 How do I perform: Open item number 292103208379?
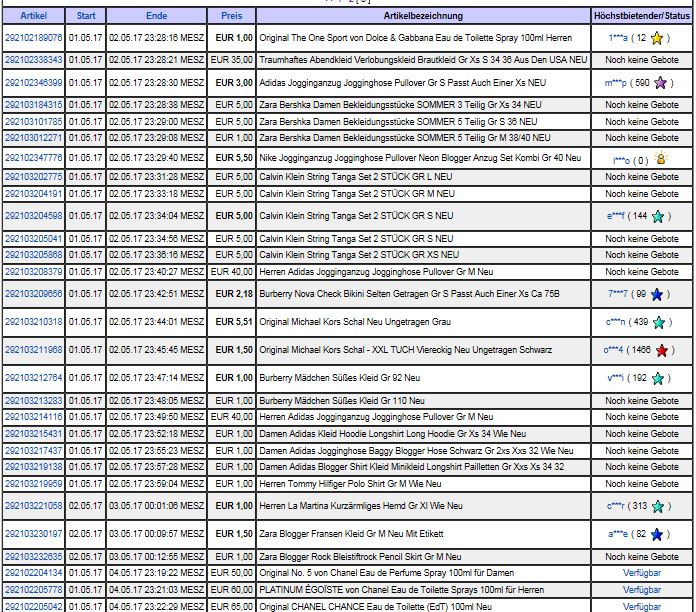(x=34, y=272)
